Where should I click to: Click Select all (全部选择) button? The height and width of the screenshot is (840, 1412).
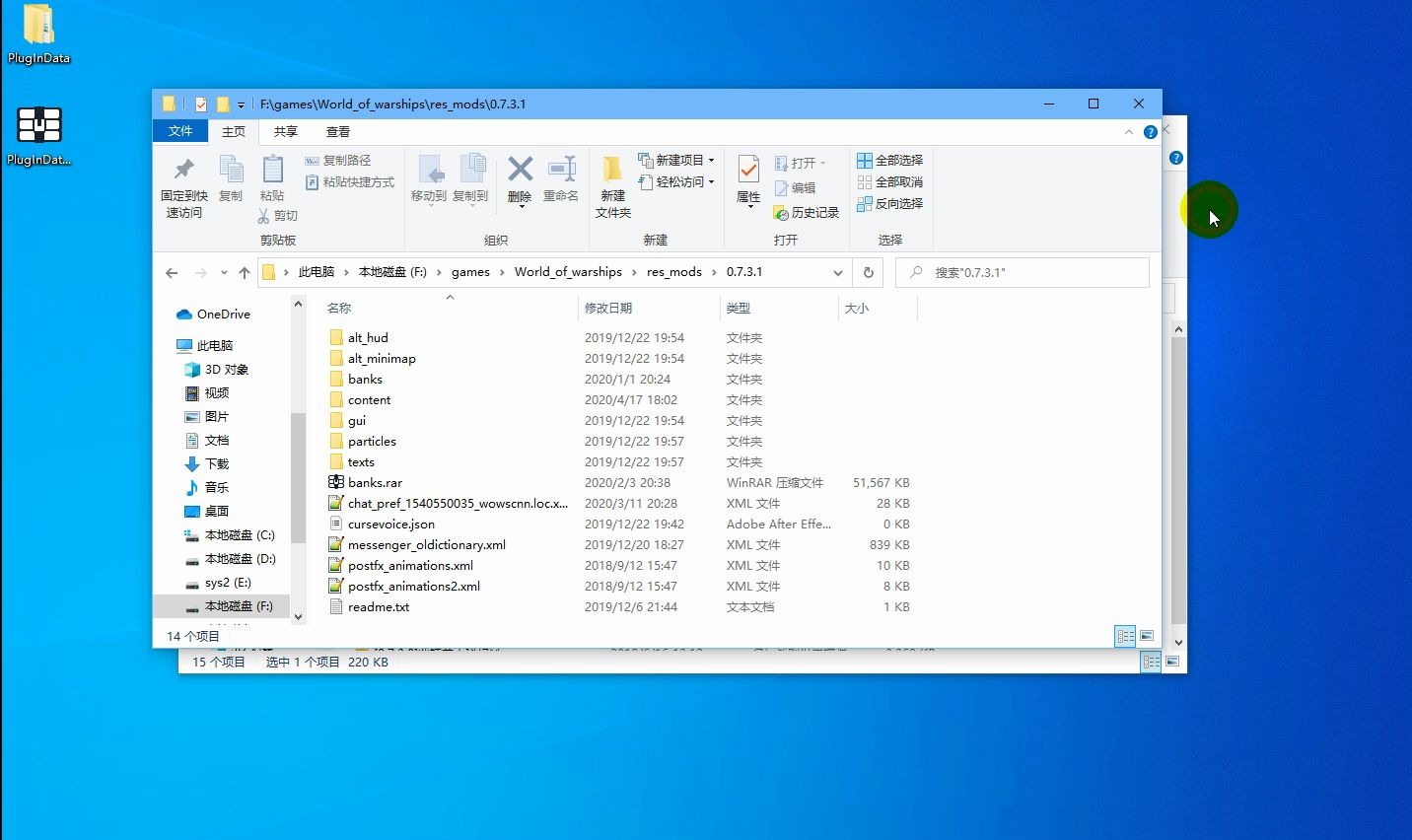pyautogui.click(x=890, y=160)
